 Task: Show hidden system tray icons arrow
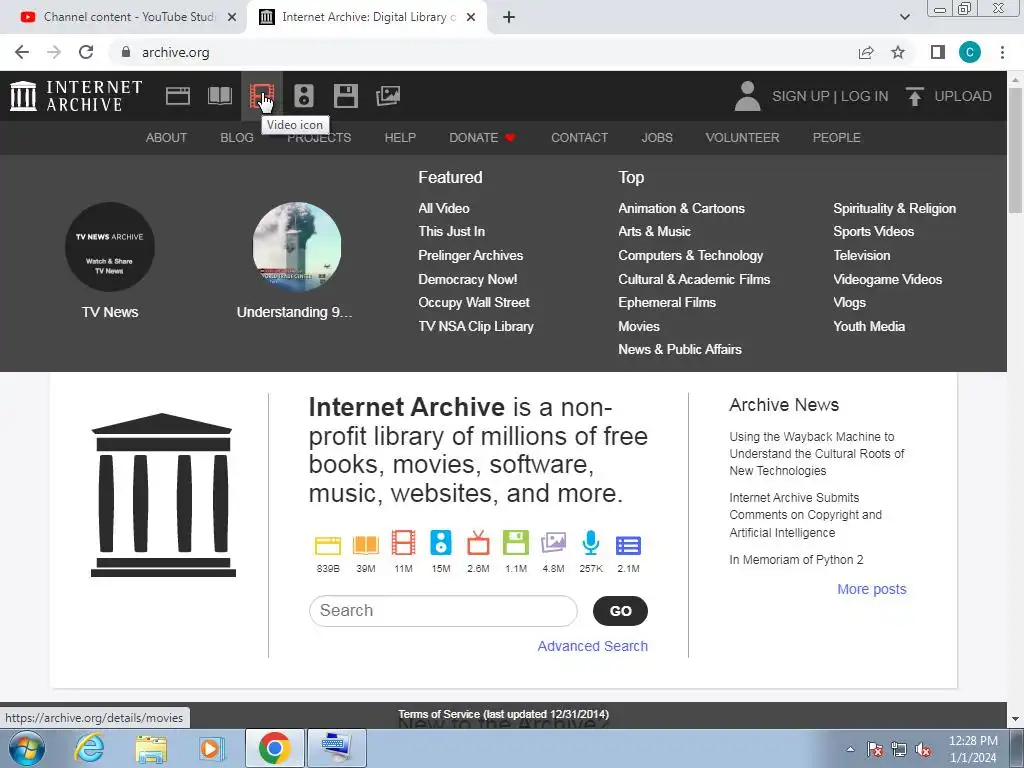pyautogui.click(x=850, y=749)
